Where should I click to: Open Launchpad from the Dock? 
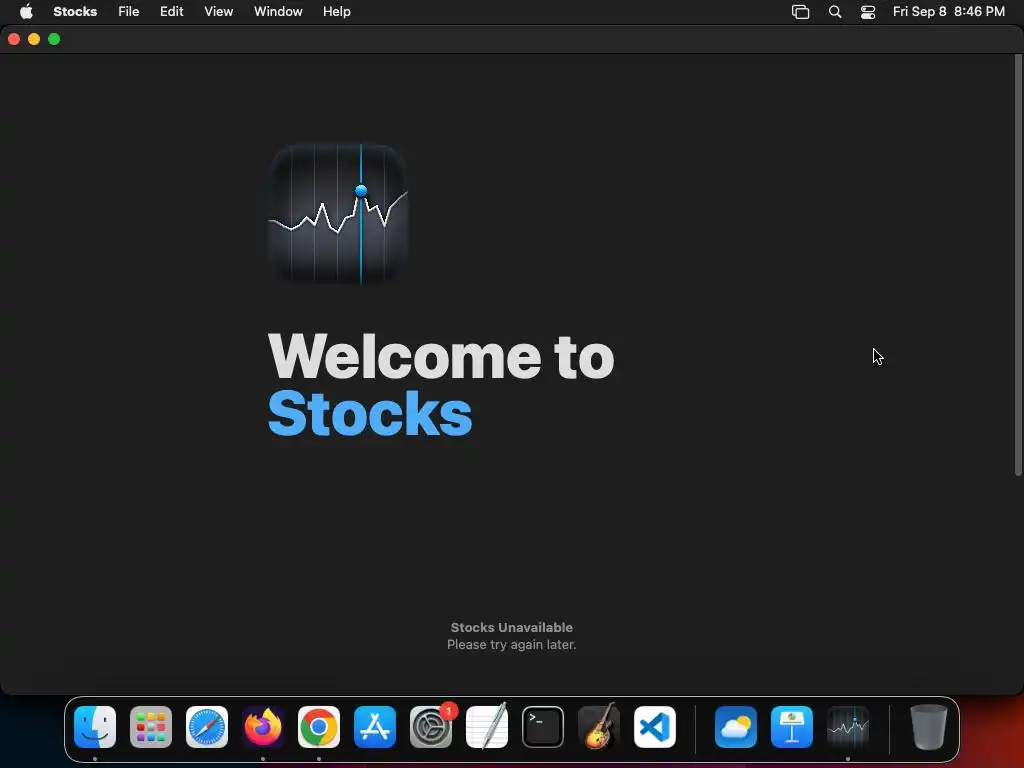151,727
